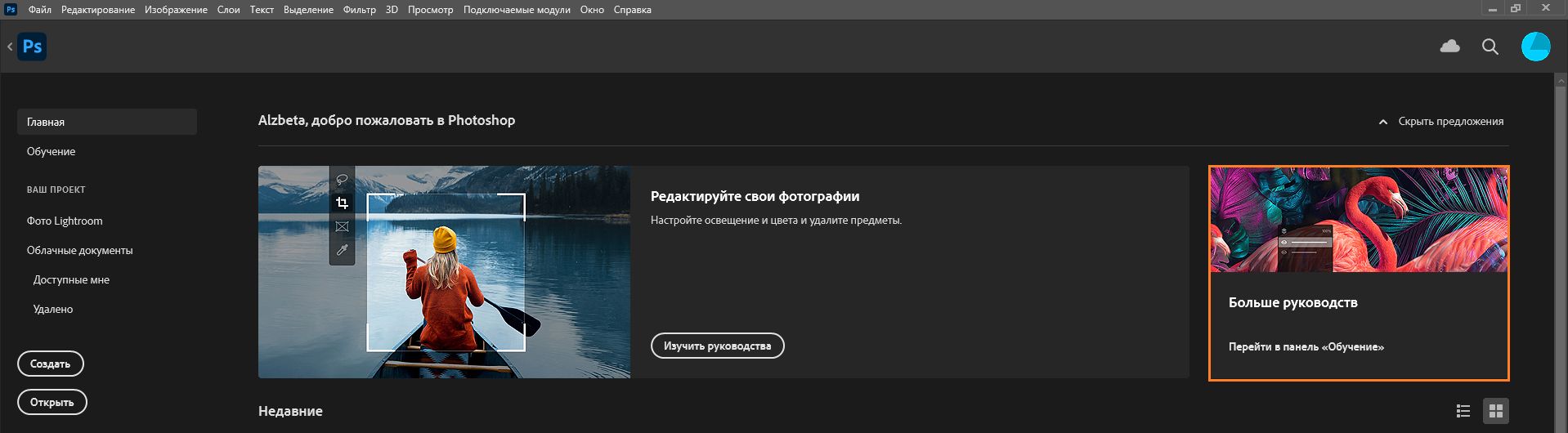The width and height of the screenshot is (1568, 433).
Task: Click the Открыть button
Action: click(52, 402)
